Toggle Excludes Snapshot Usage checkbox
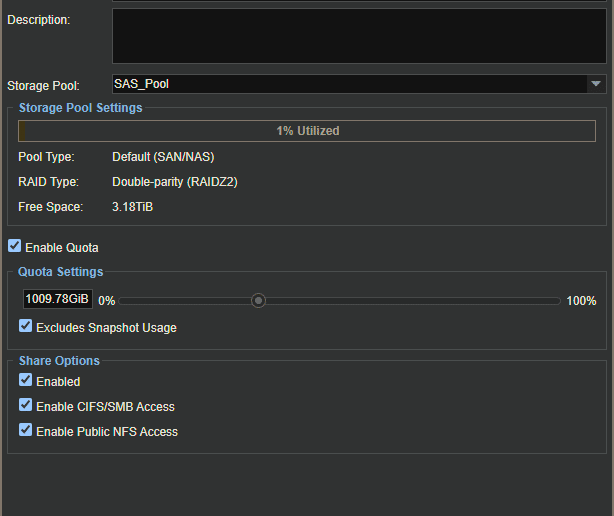Screen dimensions: 614x516 tap(25, 326)
